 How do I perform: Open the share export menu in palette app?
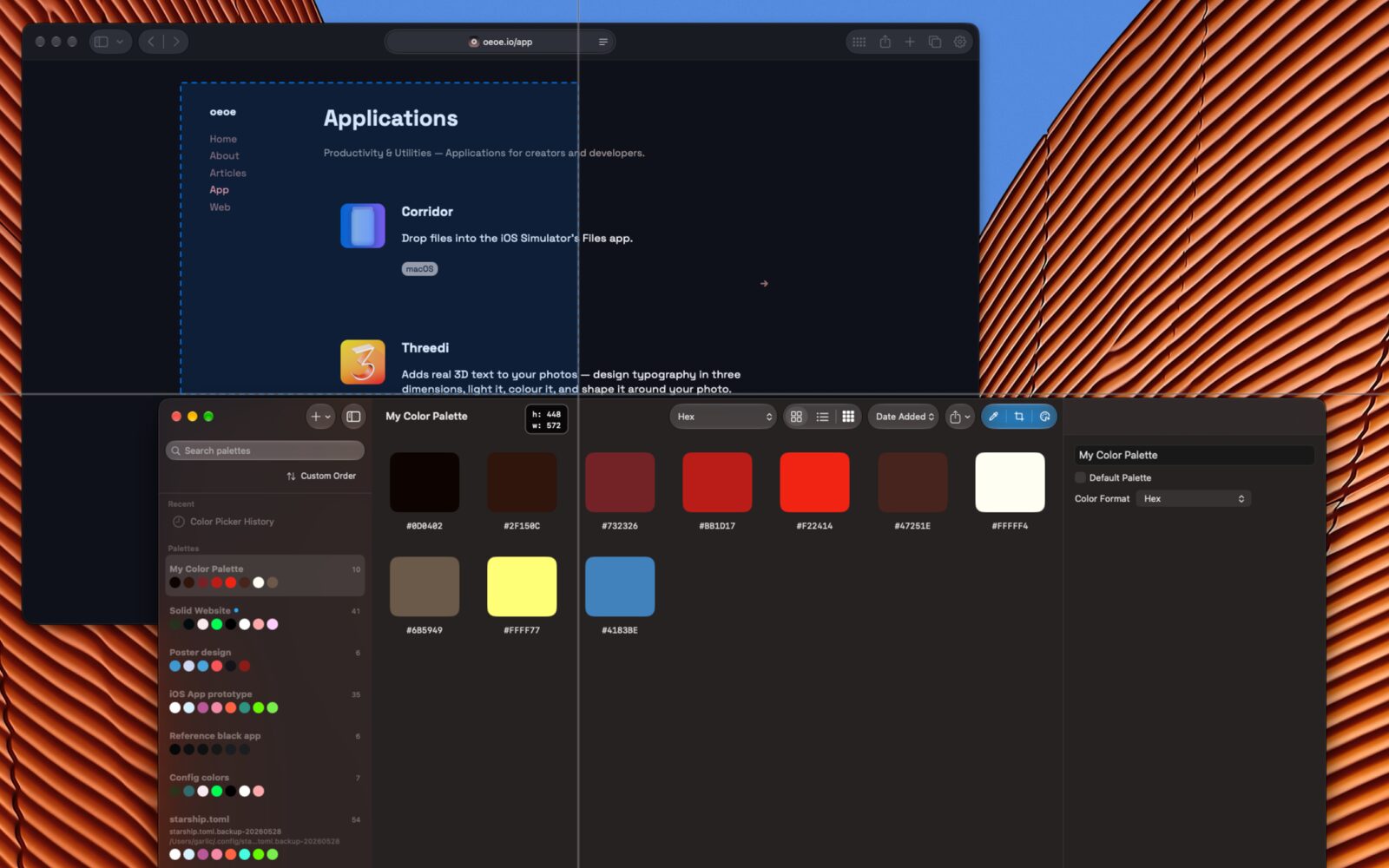(x=959, y=417)
